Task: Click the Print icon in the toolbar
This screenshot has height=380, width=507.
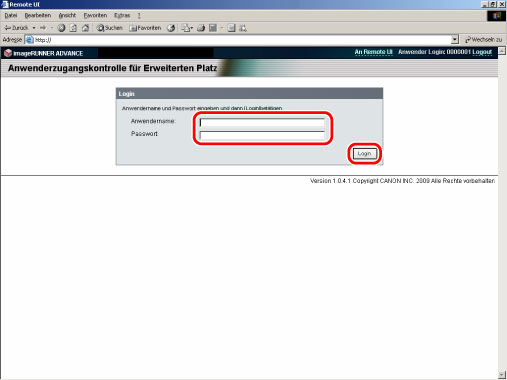Action: click(x=201, y=28)
